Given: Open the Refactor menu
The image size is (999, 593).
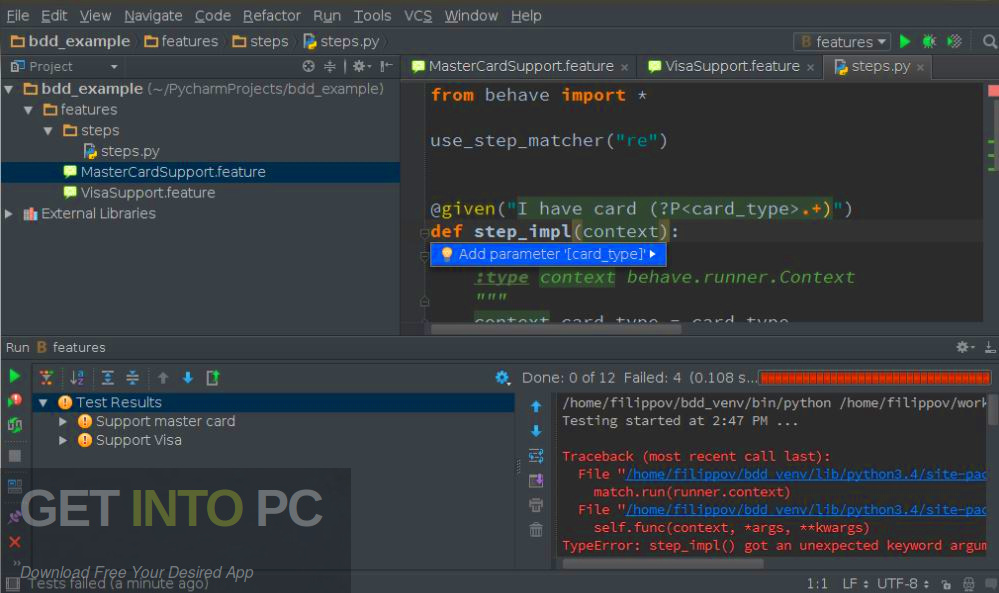Looking at the screenshot, I should click(271, 15).
